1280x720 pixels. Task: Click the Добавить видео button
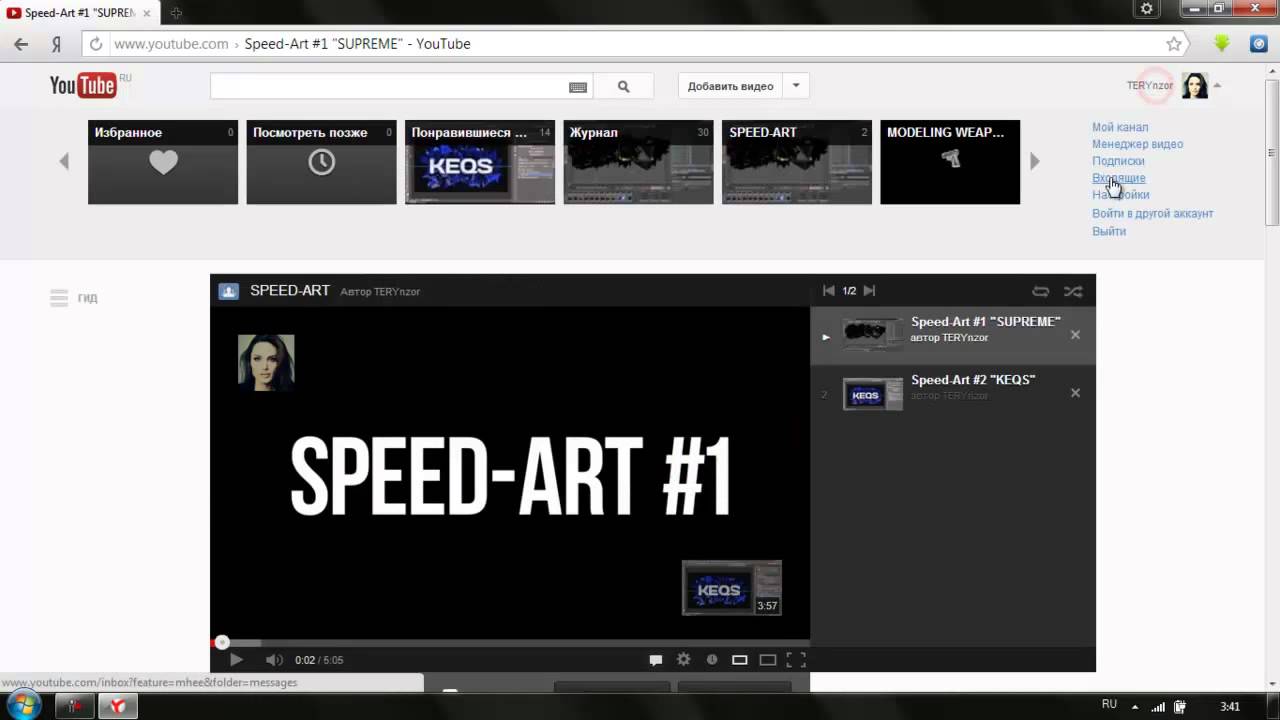click(730, 86)
